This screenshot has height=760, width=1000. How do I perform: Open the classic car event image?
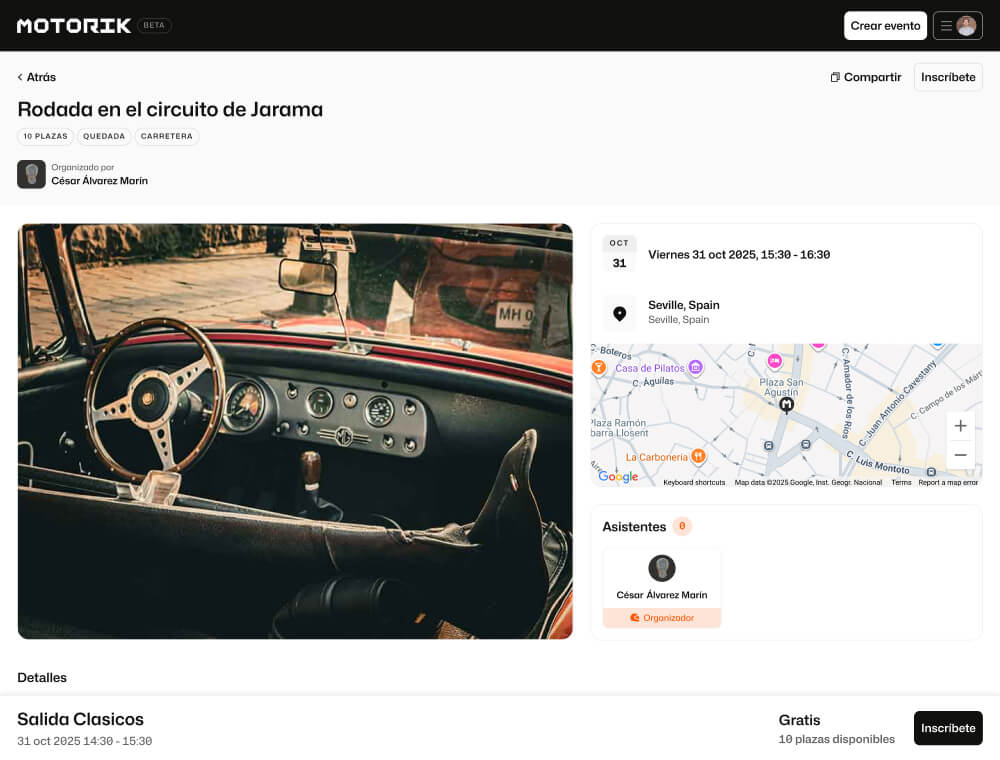pos(295,431)
